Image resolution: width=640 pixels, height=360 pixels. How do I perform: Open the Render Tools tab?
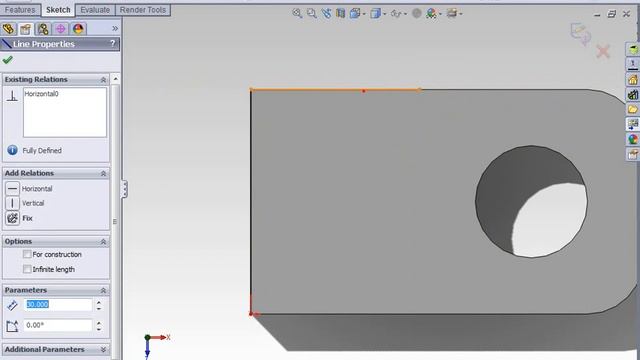pos(142,10)
